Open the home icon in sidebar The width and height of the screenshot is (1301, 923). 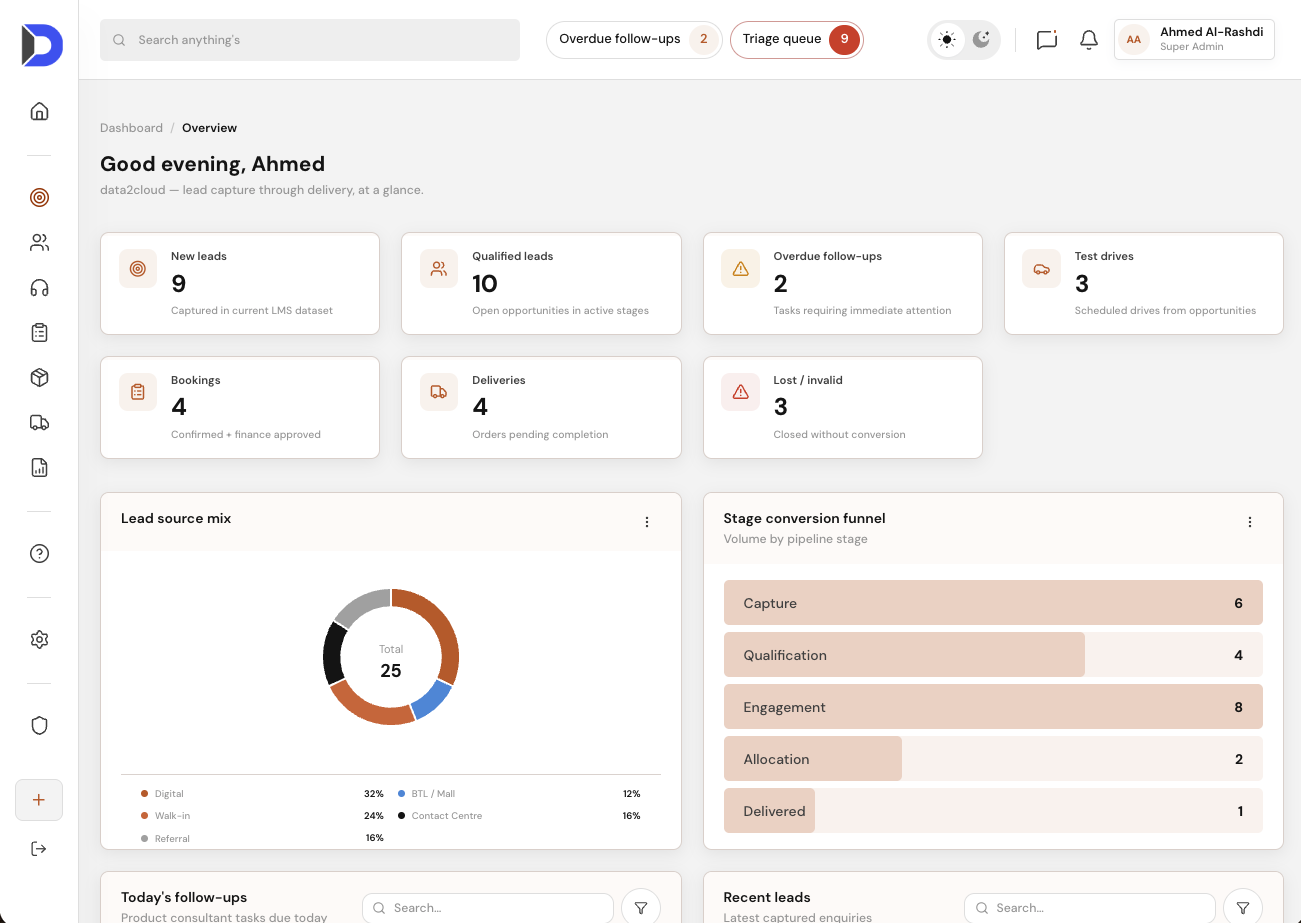tap(39, 111)
